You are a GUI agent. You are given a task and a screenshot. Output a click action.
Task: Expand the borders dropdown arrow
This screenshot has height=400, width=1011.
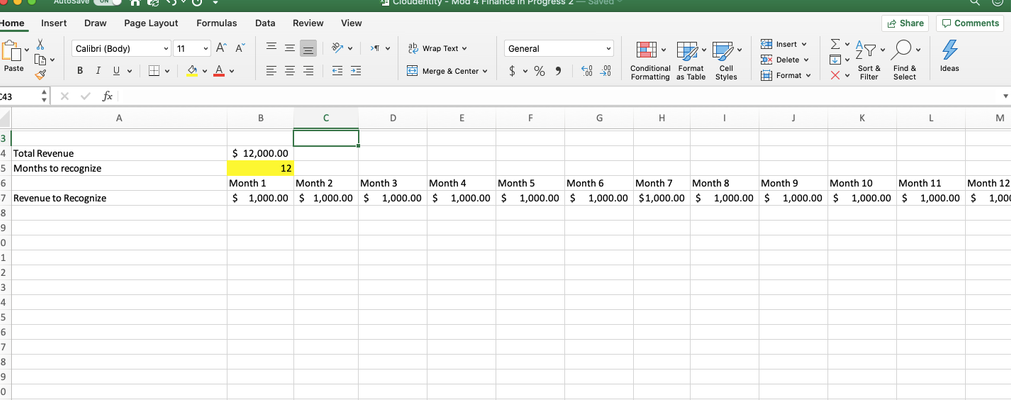[x=168, y=71]
